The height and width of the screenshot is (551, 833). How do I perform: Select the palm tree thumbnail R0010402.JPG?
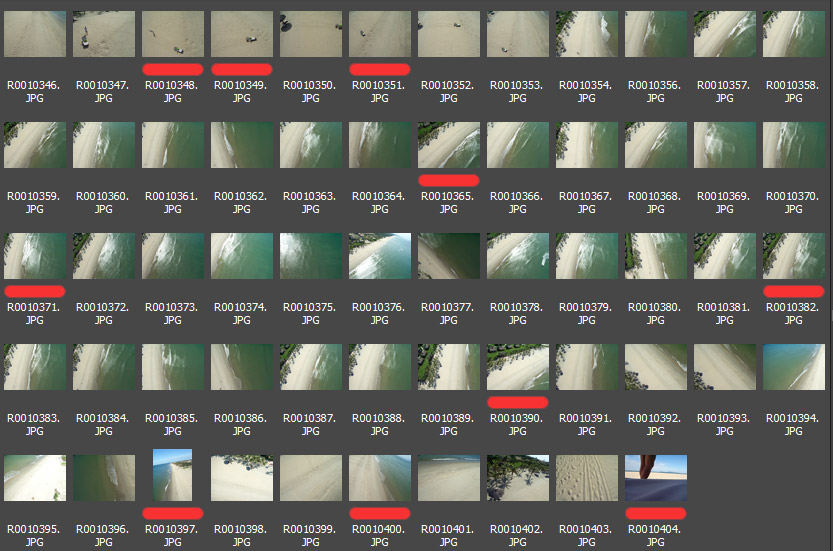point(518,478)
